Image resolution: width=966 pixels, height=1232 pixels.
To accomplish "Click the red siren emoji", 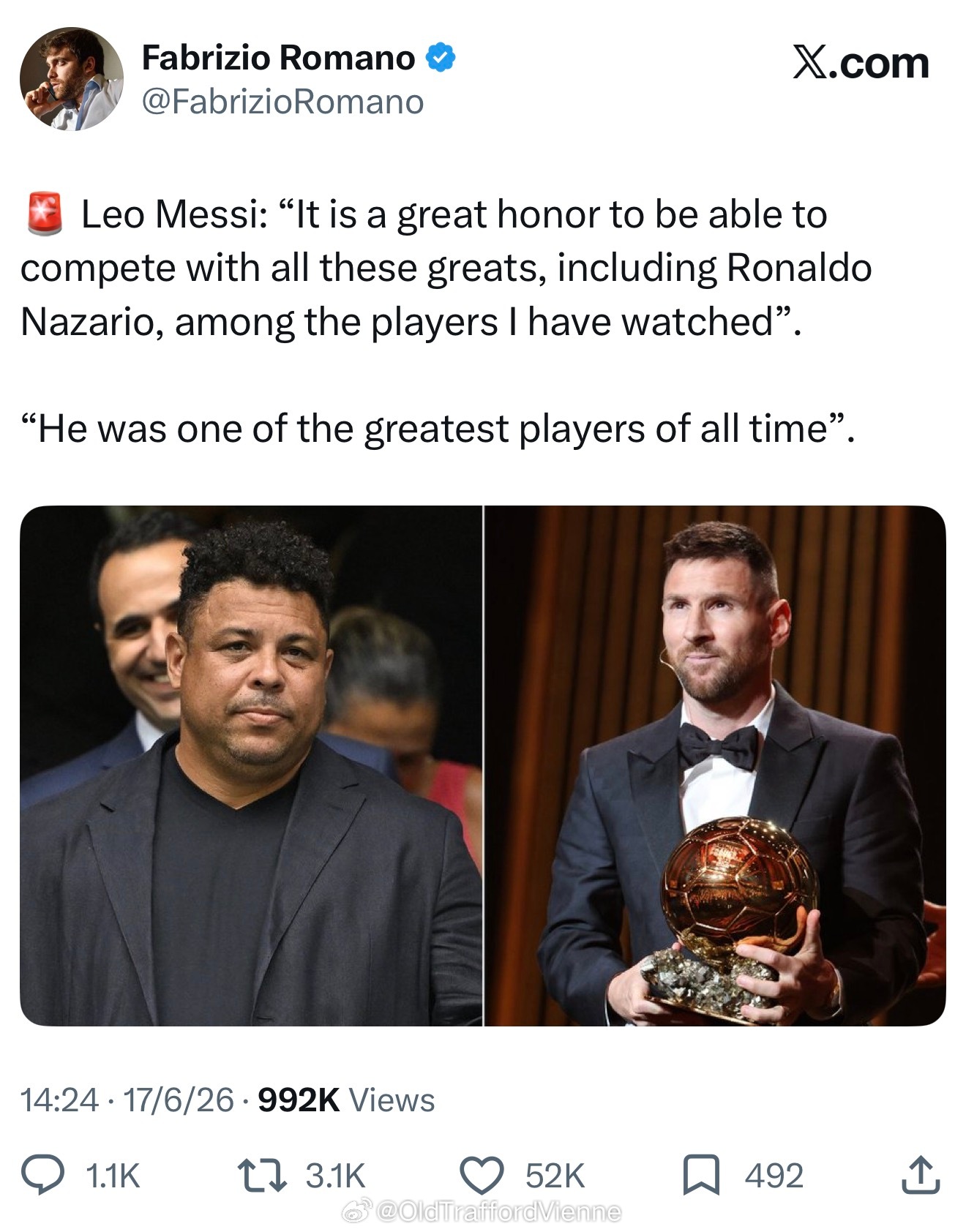I will coord(45,213).
